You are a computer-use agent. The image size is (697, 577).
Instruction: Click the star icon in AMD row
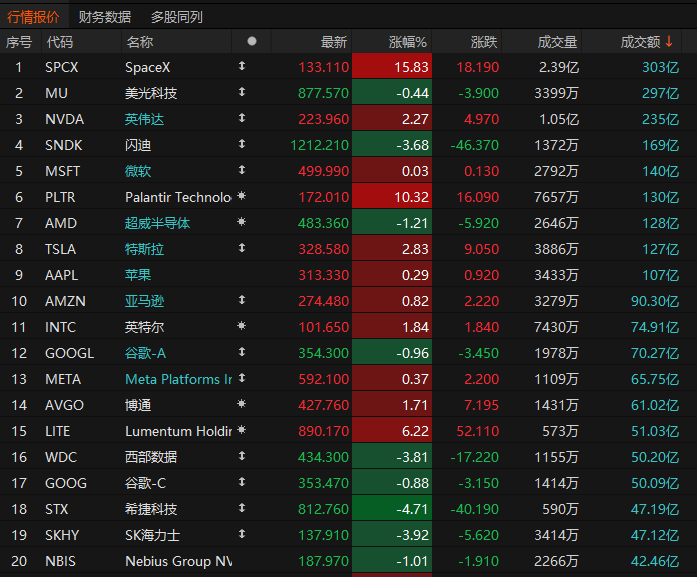[x=242, y=222]
